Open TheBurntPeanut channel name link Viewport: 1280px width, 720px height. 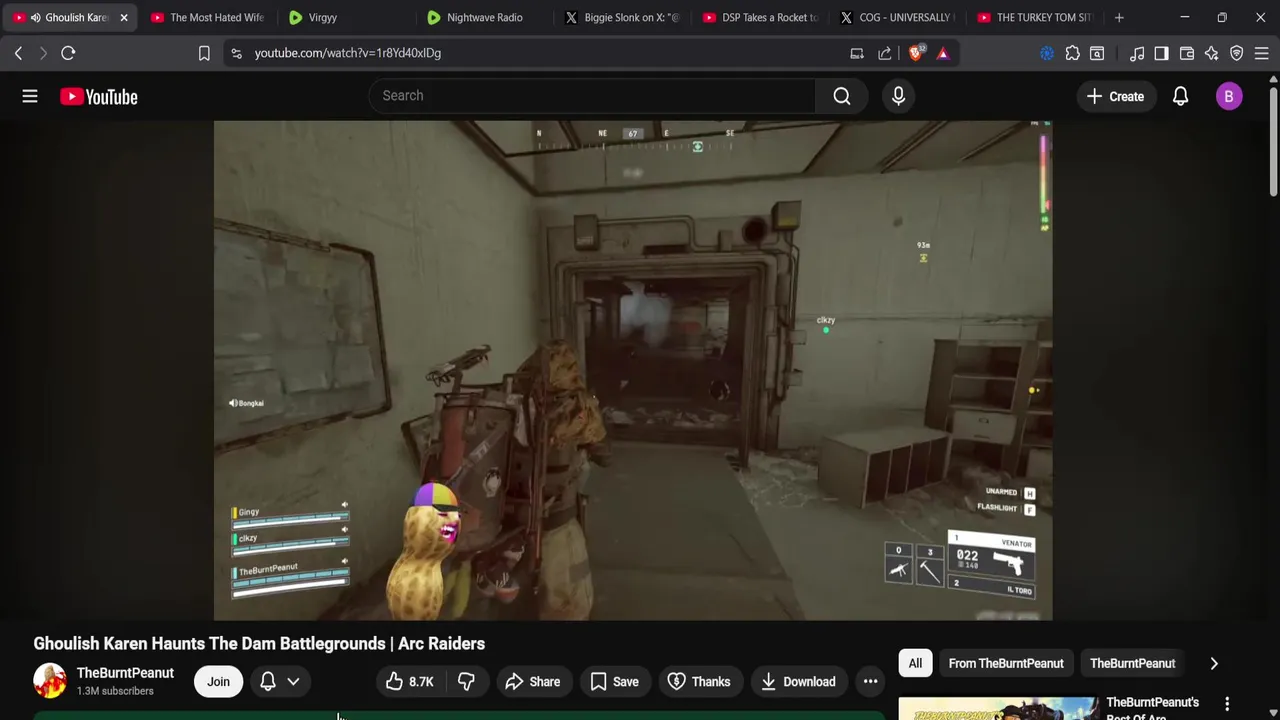(x=125, y=673)
